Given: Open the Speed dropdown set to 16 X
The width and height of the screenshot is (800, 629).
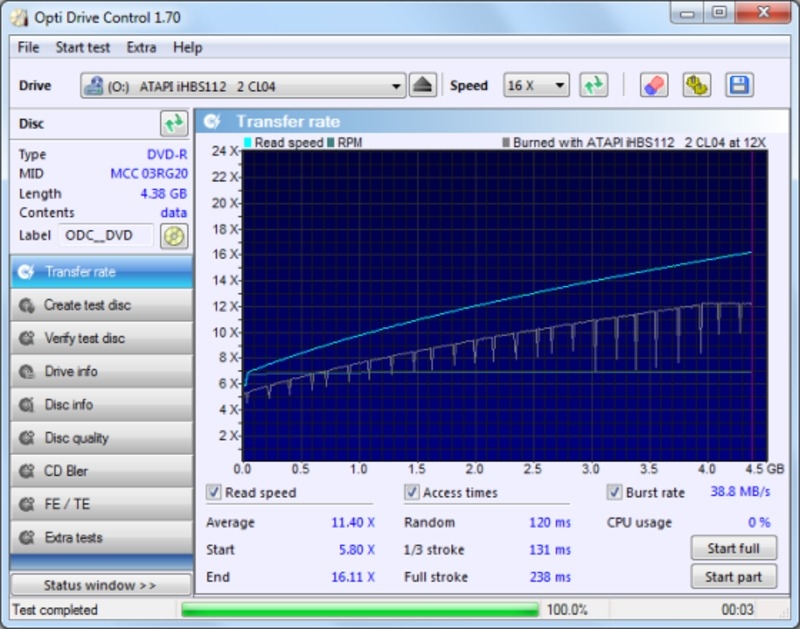Looking at the screenshot, I should pyautogui.click(x=535, y=85).
